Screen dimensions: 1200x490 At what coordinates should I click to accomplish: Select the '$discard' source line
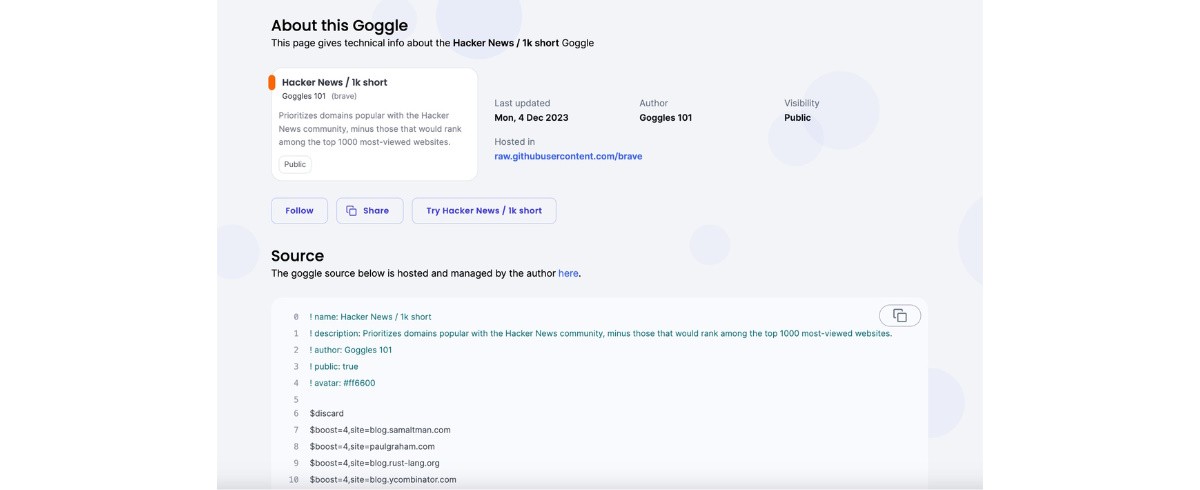(326, 413)
